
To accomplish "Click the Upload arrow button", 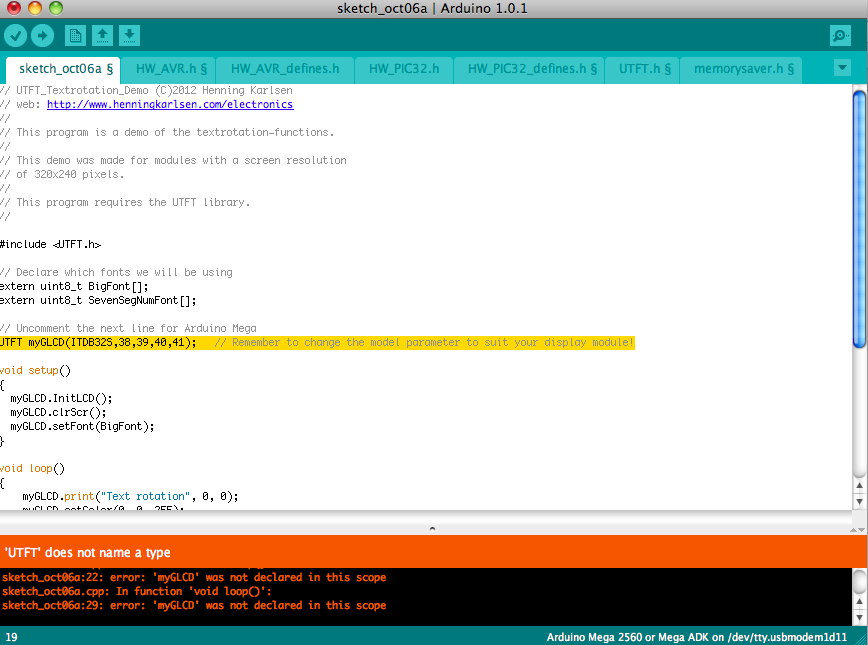I will click(43, 36).
